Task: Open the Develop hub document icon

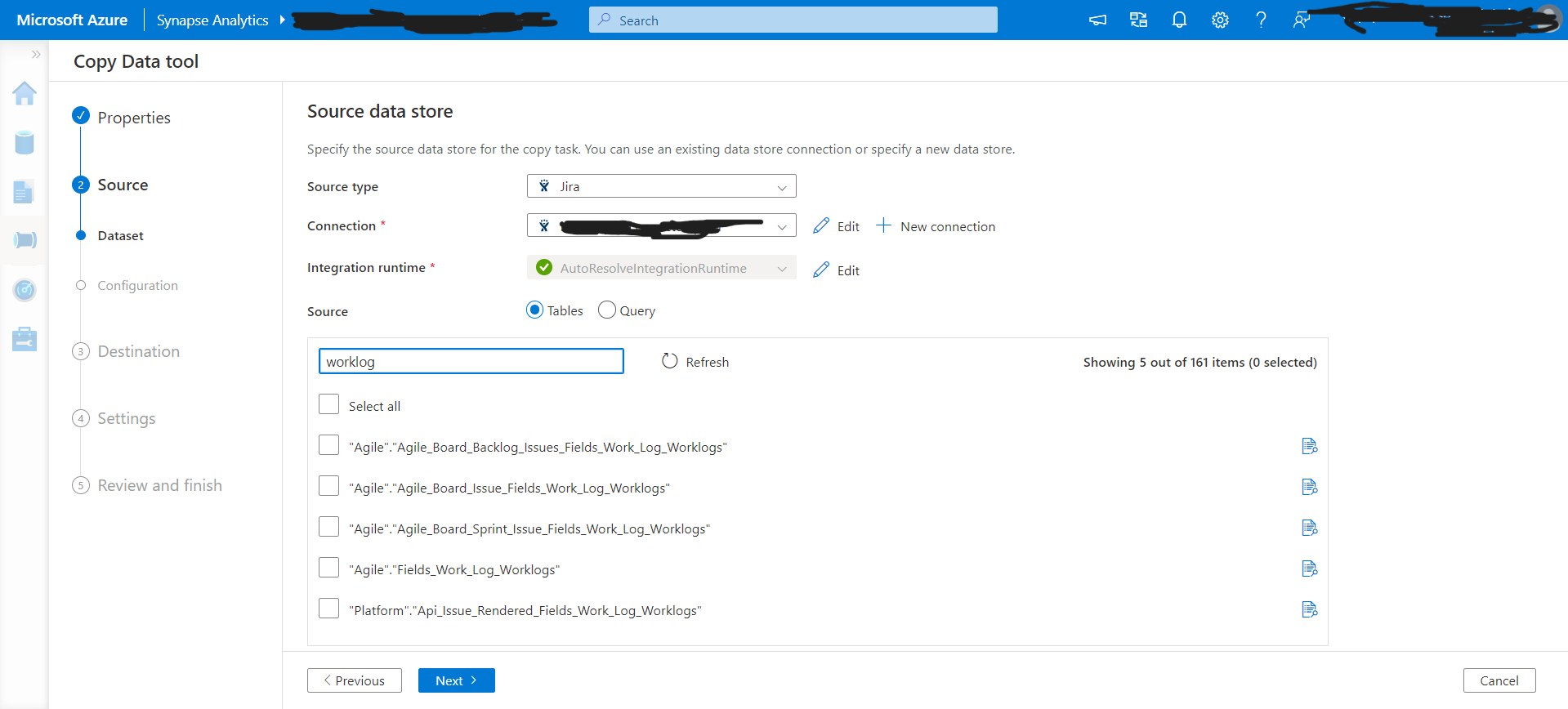Action: (24, 192)
